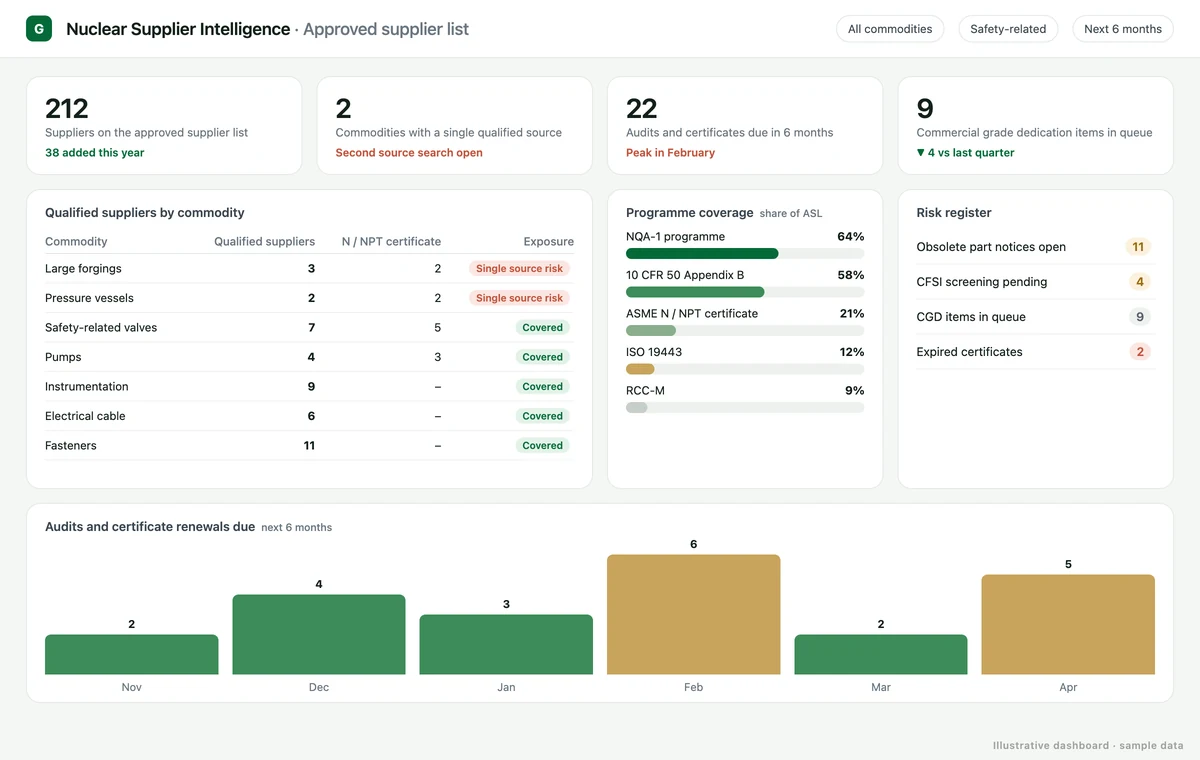Click the Covered badge for Instrumentation

pos(543,386)
